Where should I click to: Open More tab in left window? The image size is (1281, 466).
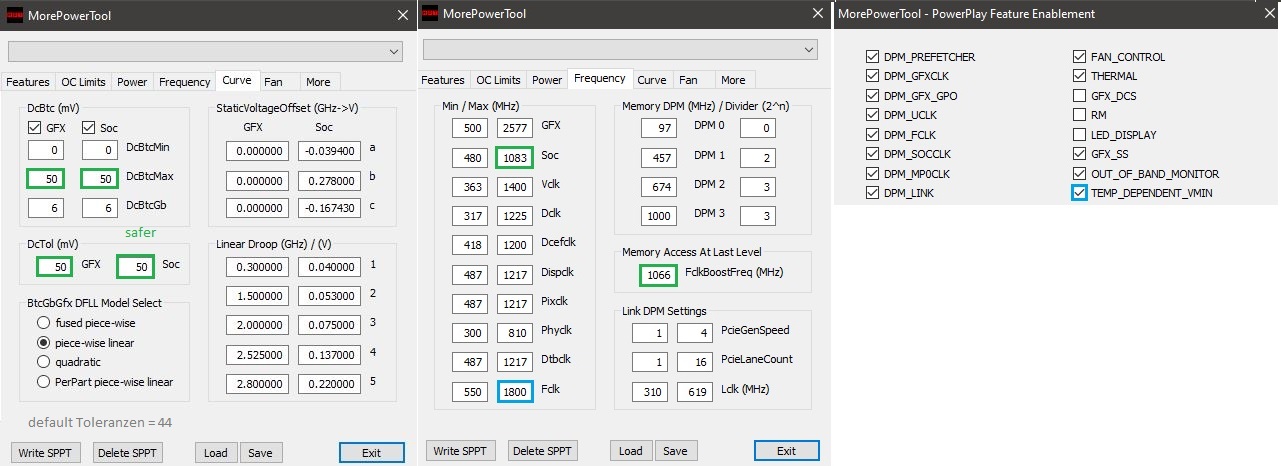pos(318,82)
